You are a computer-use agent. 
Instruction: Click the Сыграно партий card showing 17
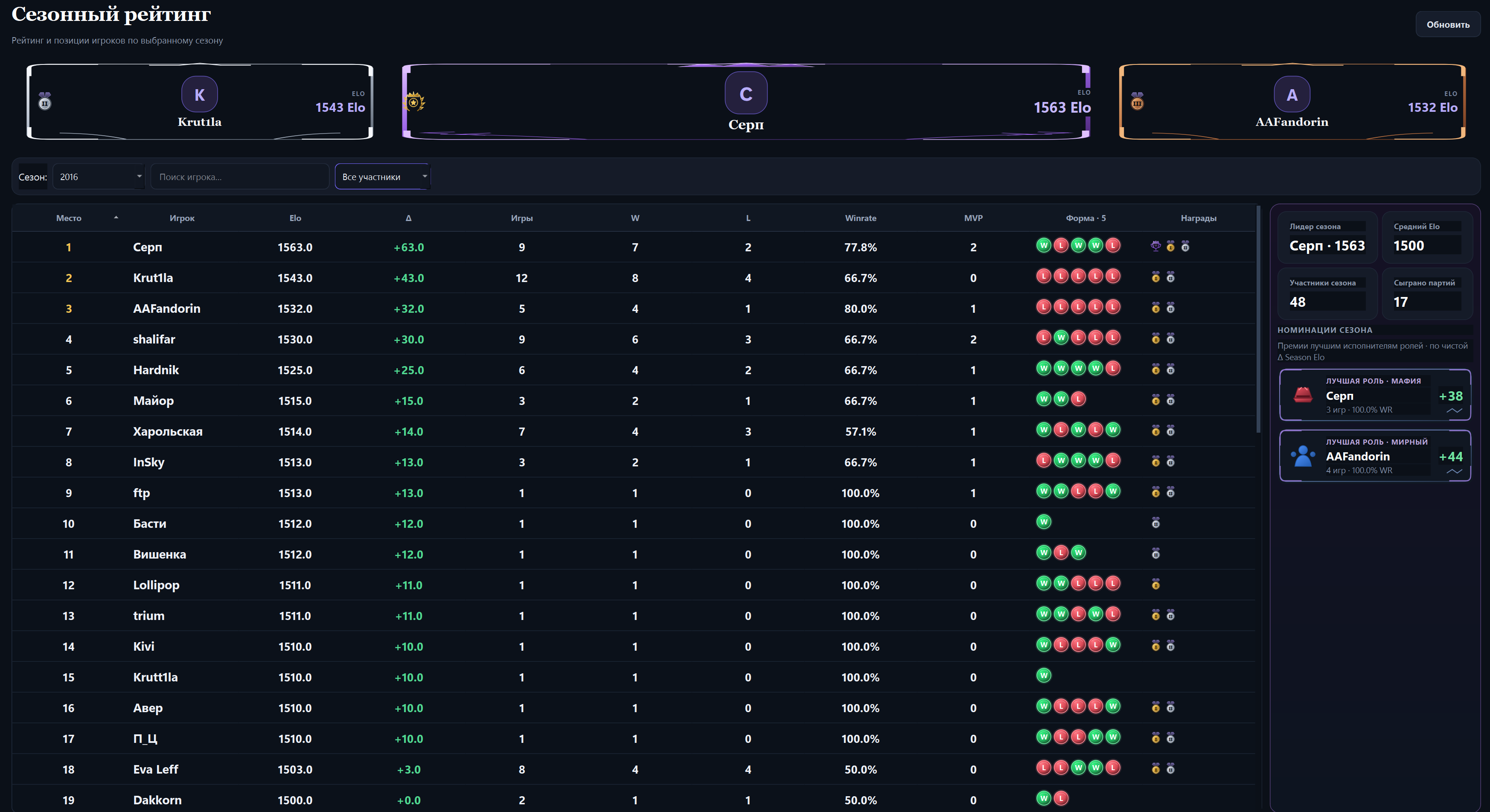[1427, 294]
